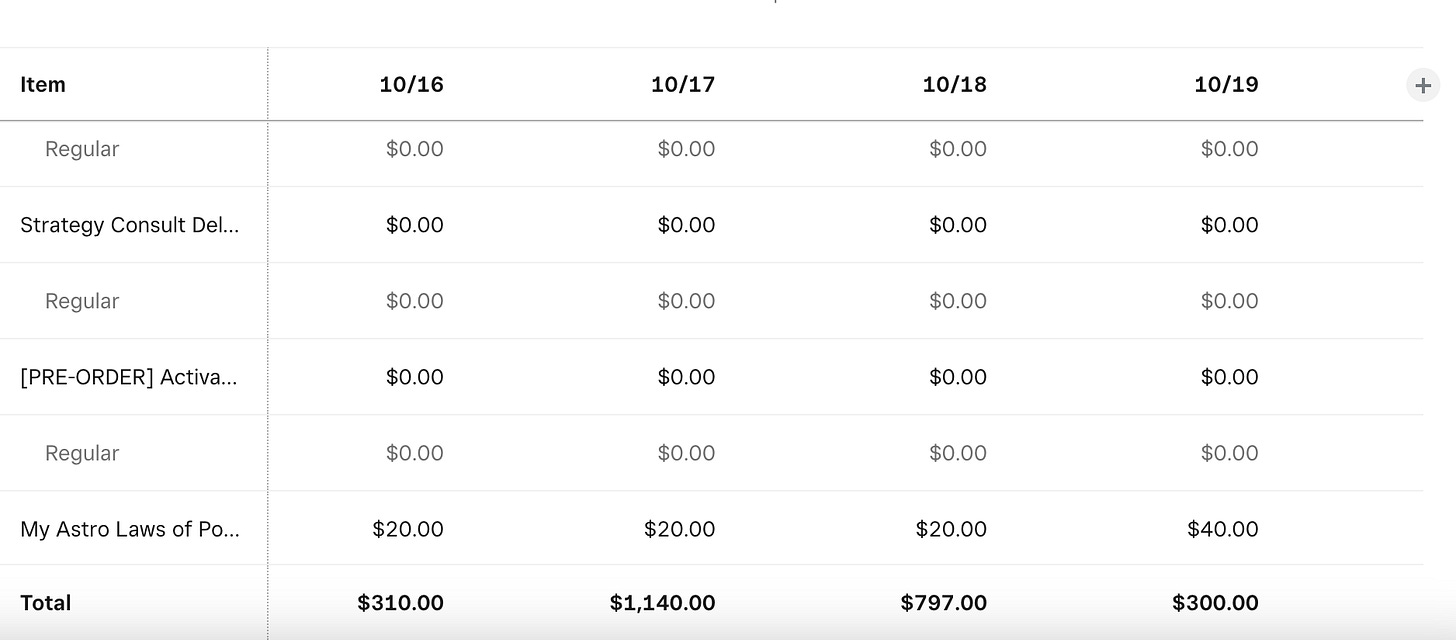Click the $40.00 value for 10/19

pos(1223,529)
